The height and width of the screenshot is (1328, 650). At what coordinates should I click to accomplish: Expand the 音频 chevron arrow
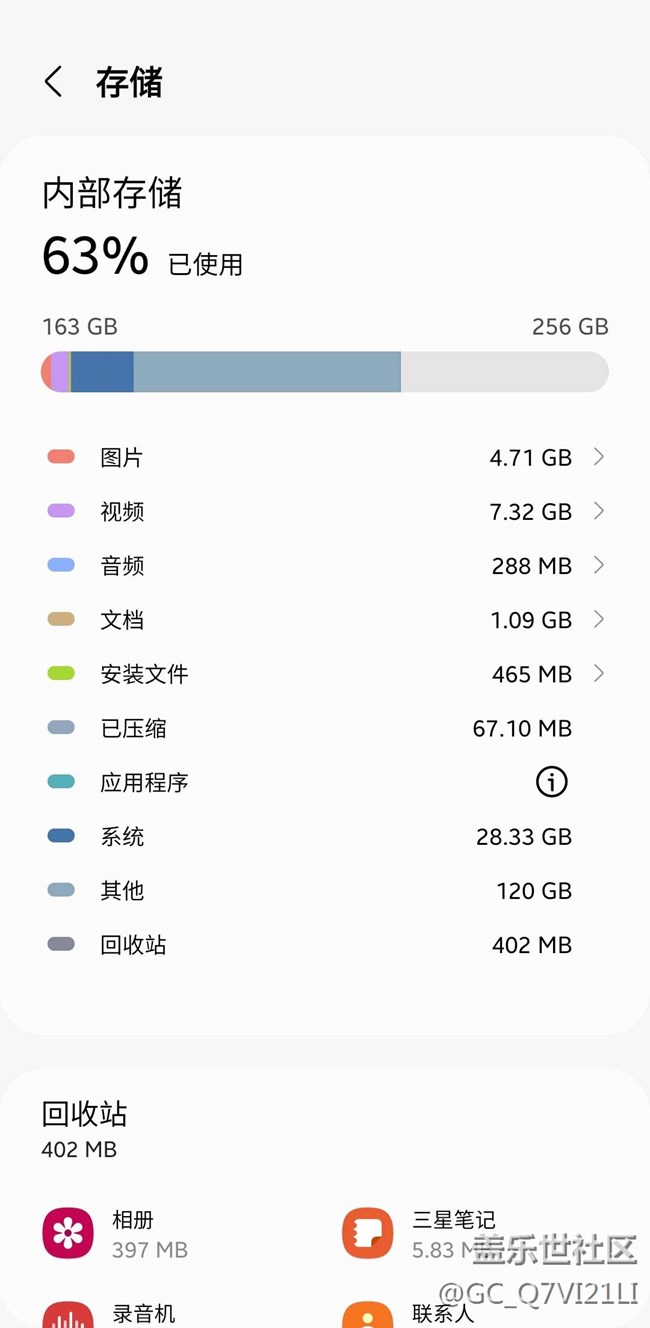pyautogui.click(x=598, y=565)
